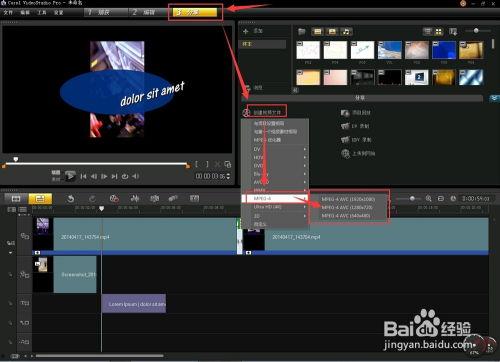Expand the 3D submenu entry
500x362 pixels.
[275, 216]
